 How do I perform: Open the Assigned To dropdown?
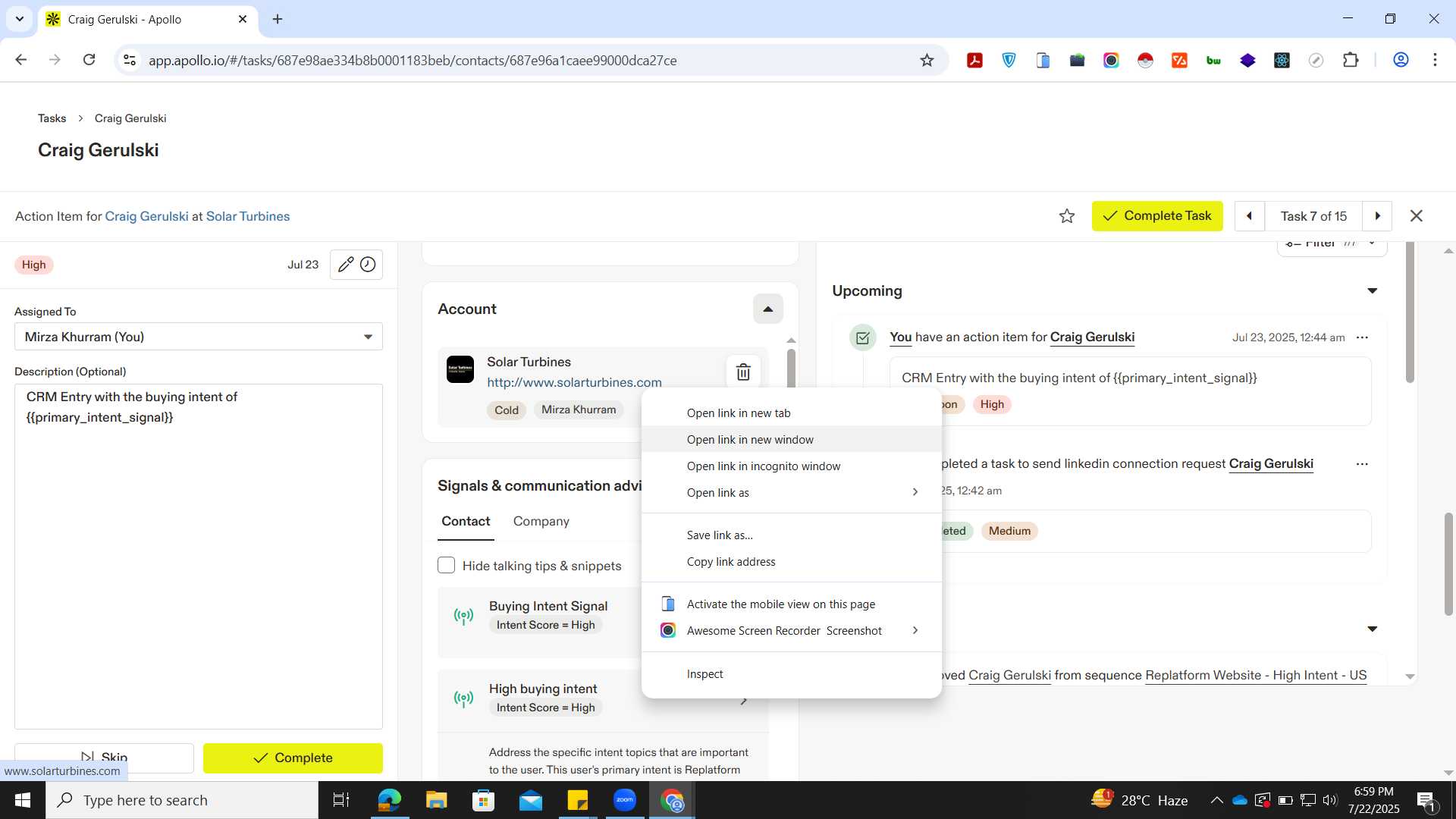coord(199,337)
